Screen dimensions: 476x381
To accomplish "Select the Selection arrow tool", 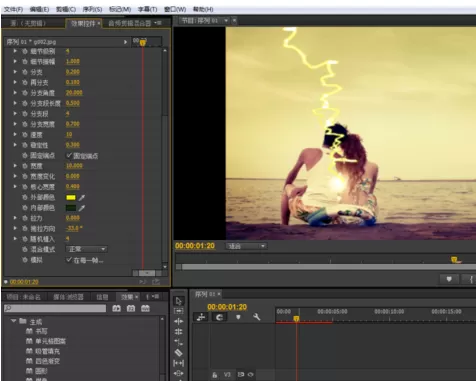I will coord(178,301).
